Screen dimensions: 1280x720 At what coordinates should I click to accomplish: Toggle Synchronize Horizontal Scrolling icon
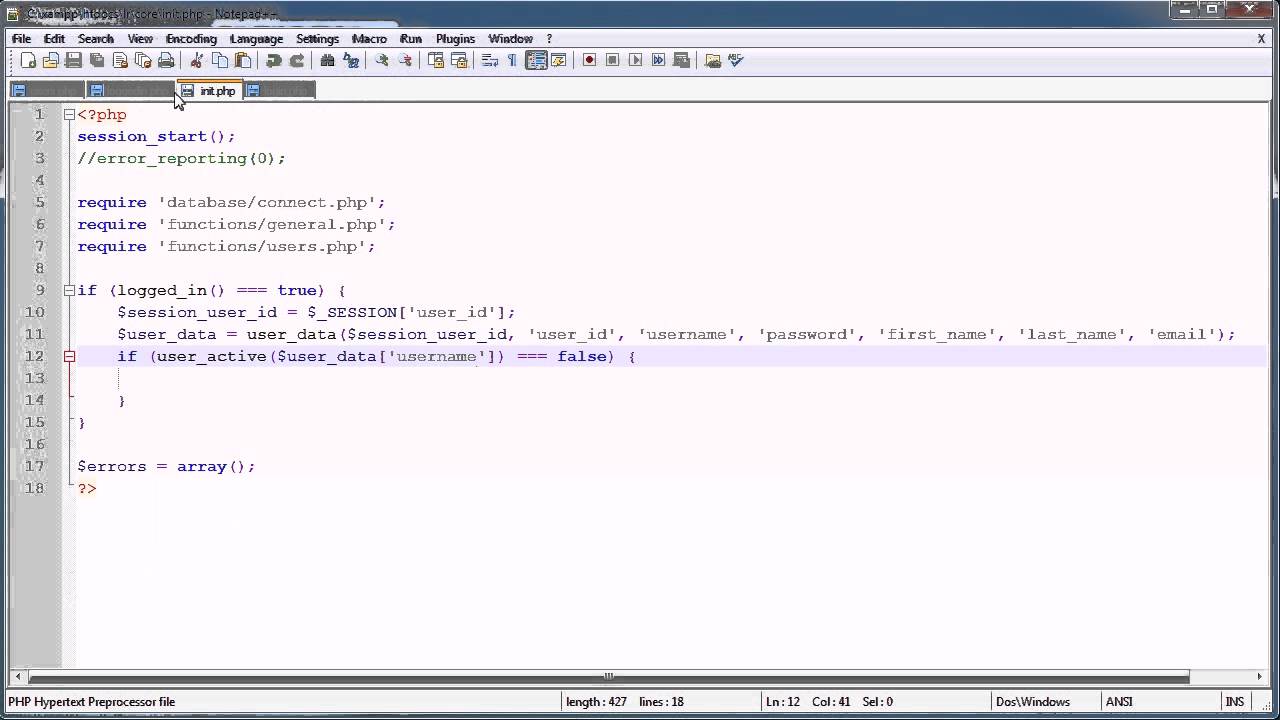(459, 61)
